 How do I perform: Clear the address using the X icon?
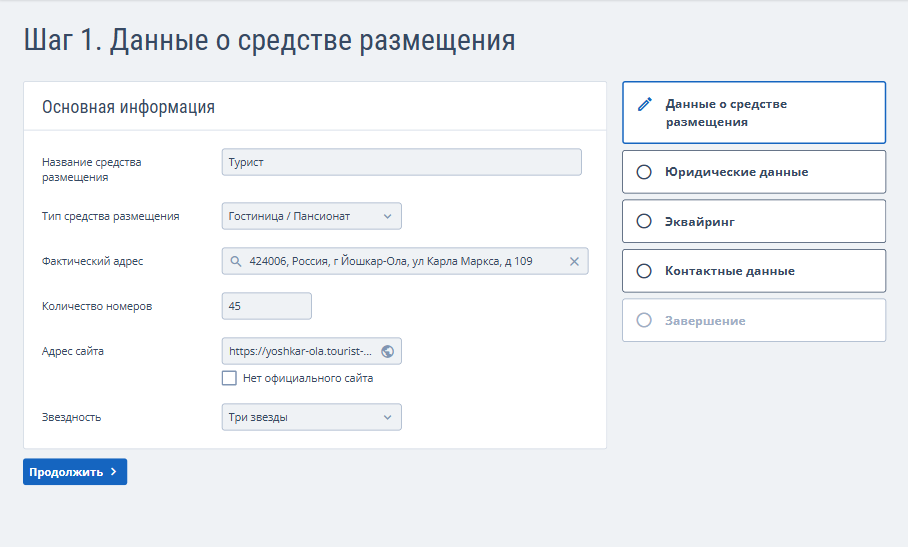pyautogui.click(x=574, y=261)
